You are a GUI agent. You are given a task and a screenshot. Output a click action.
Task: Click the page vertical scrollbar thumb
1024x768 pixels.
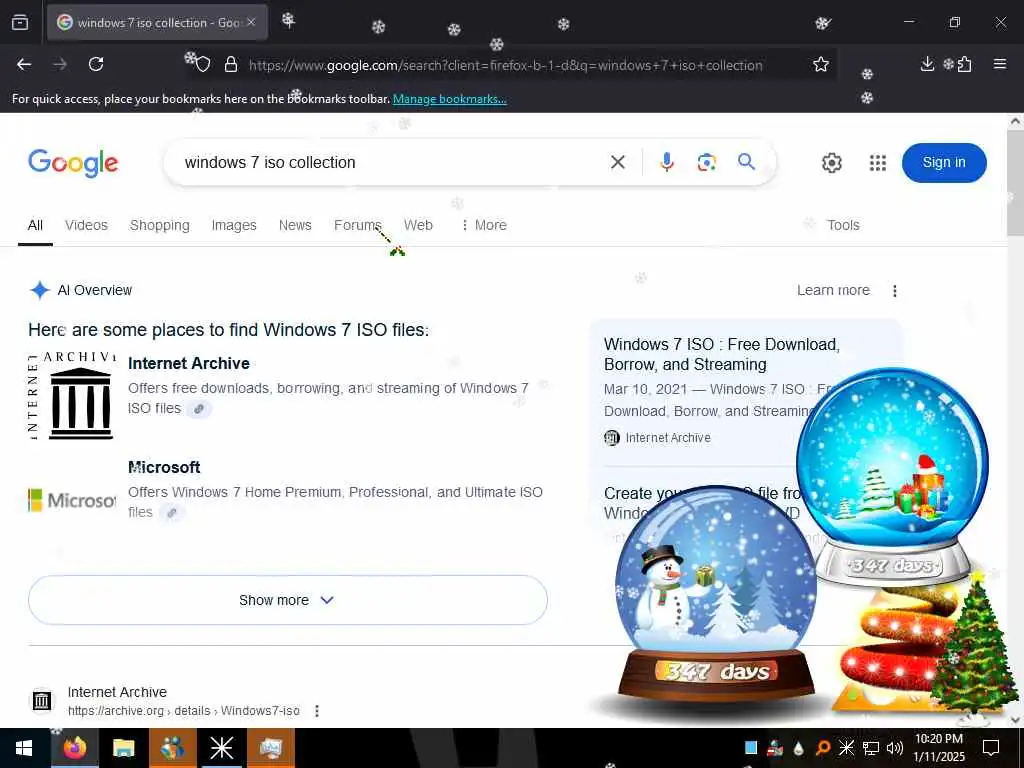[x=1016, y=183]
